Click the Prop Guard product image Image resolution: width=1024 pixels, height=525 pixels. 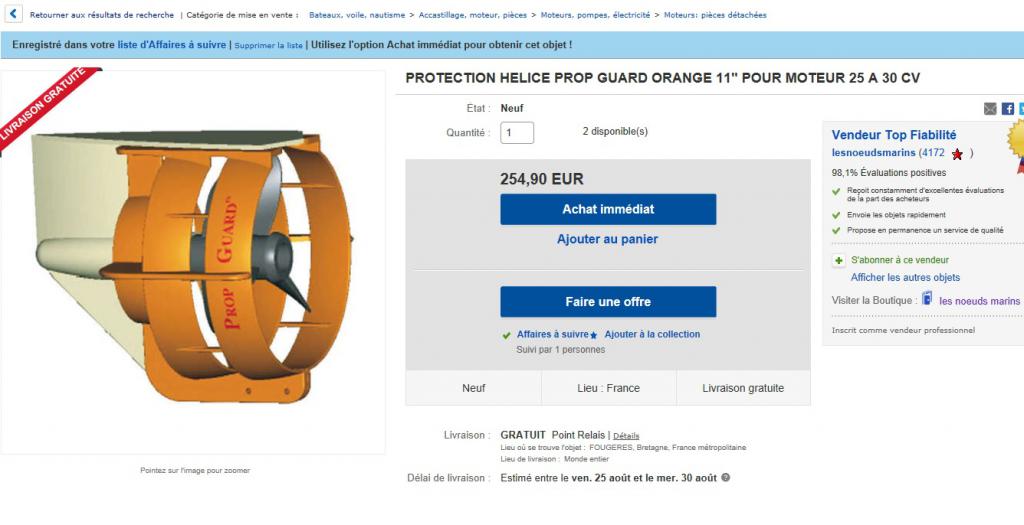coord(193,261)
